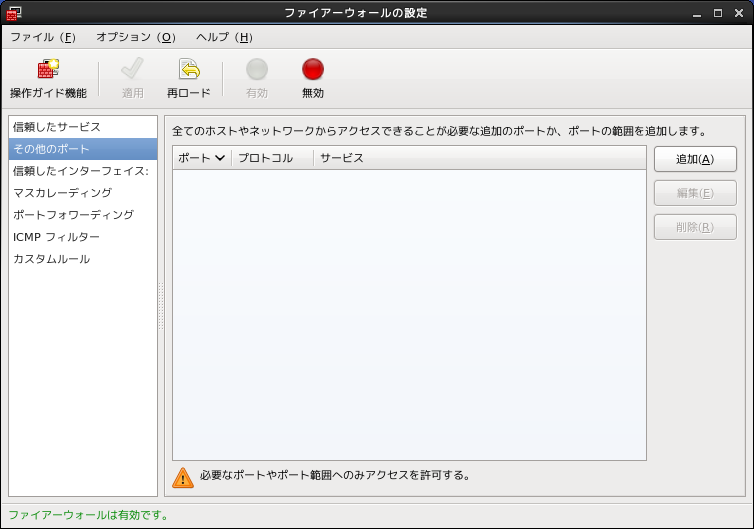Click the 削除(R) button
Image resolution: width=754 pixels, height=529 pixels.
(x=695, y=227)
